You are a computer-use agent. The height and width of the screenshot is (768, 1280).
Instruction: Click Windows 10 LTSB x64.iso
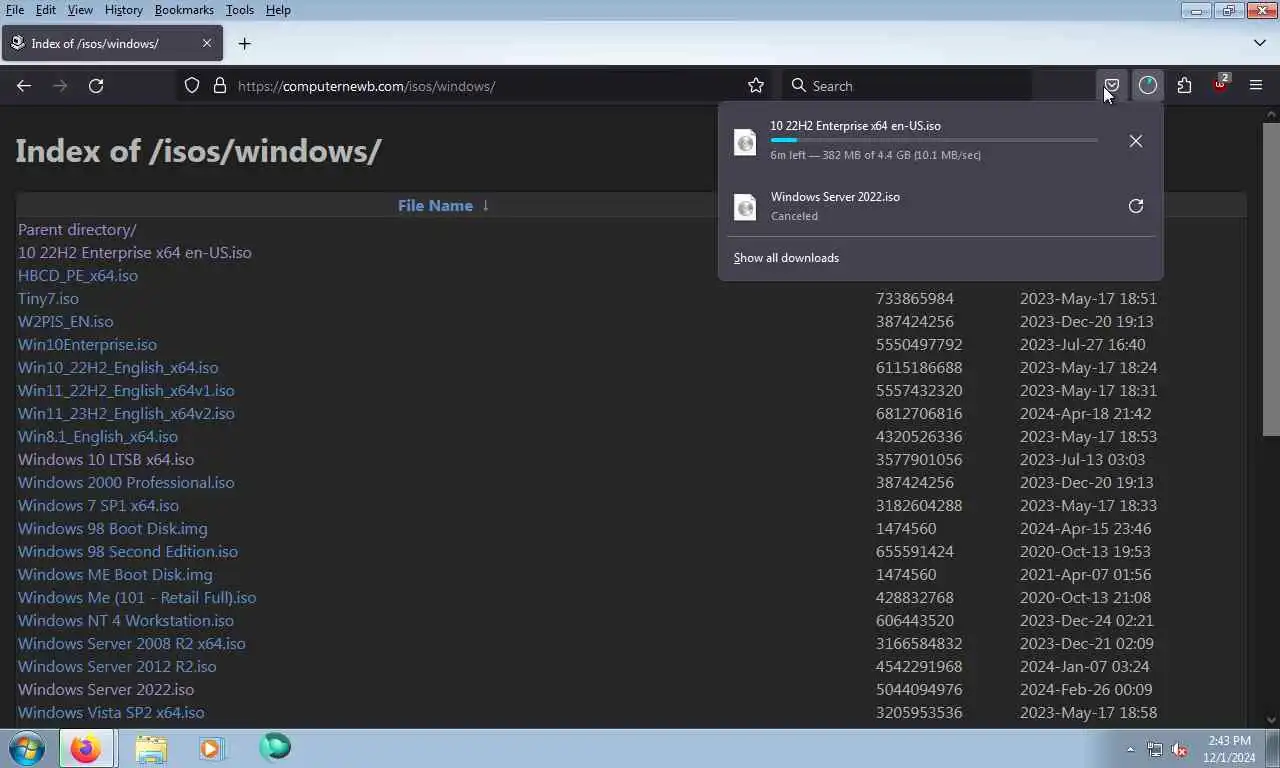tap(106, 459)
